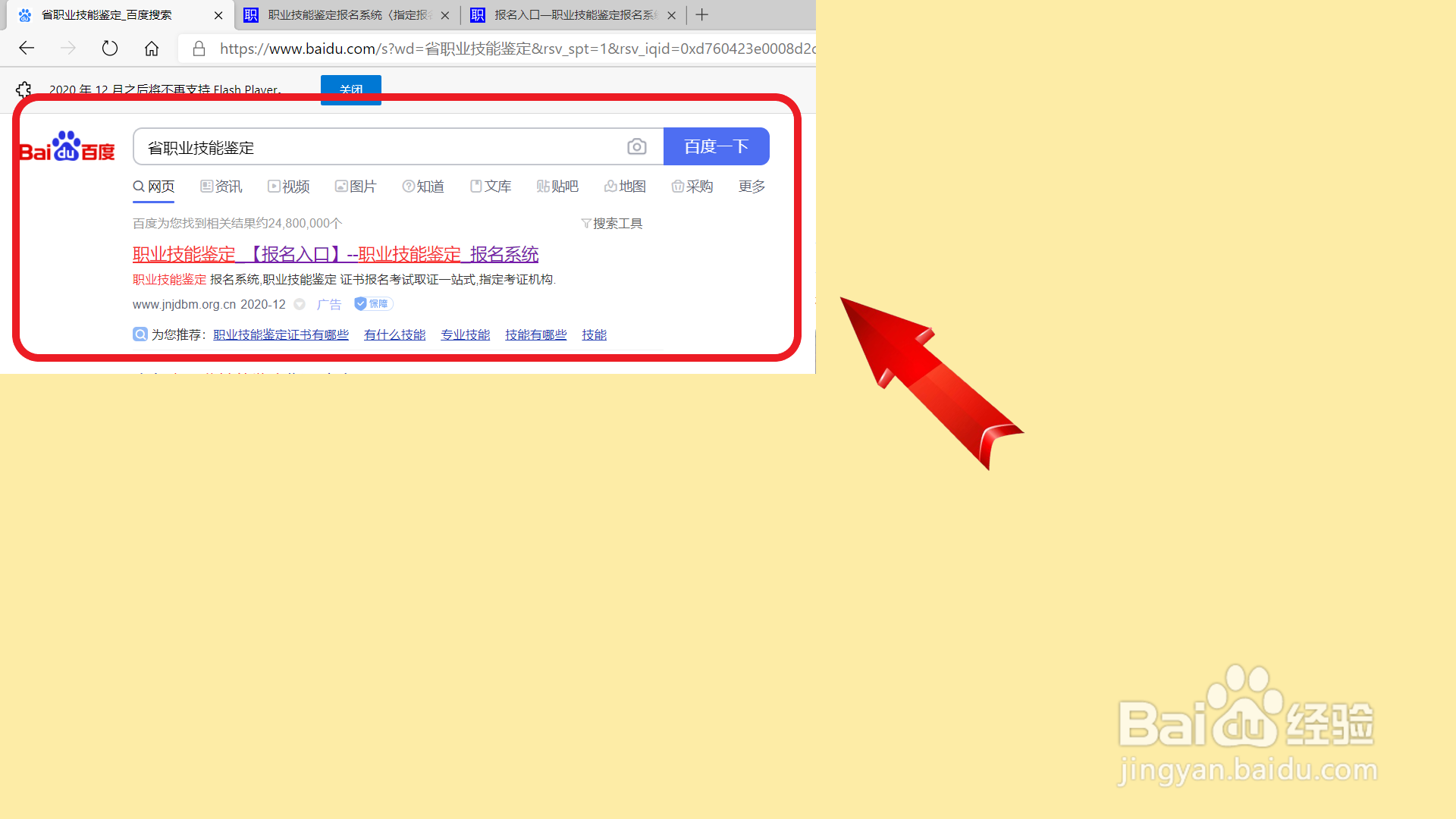This screenshot has height=819, width=1456.
Task: Open the 更多 more categories menu
Action: 751,186
